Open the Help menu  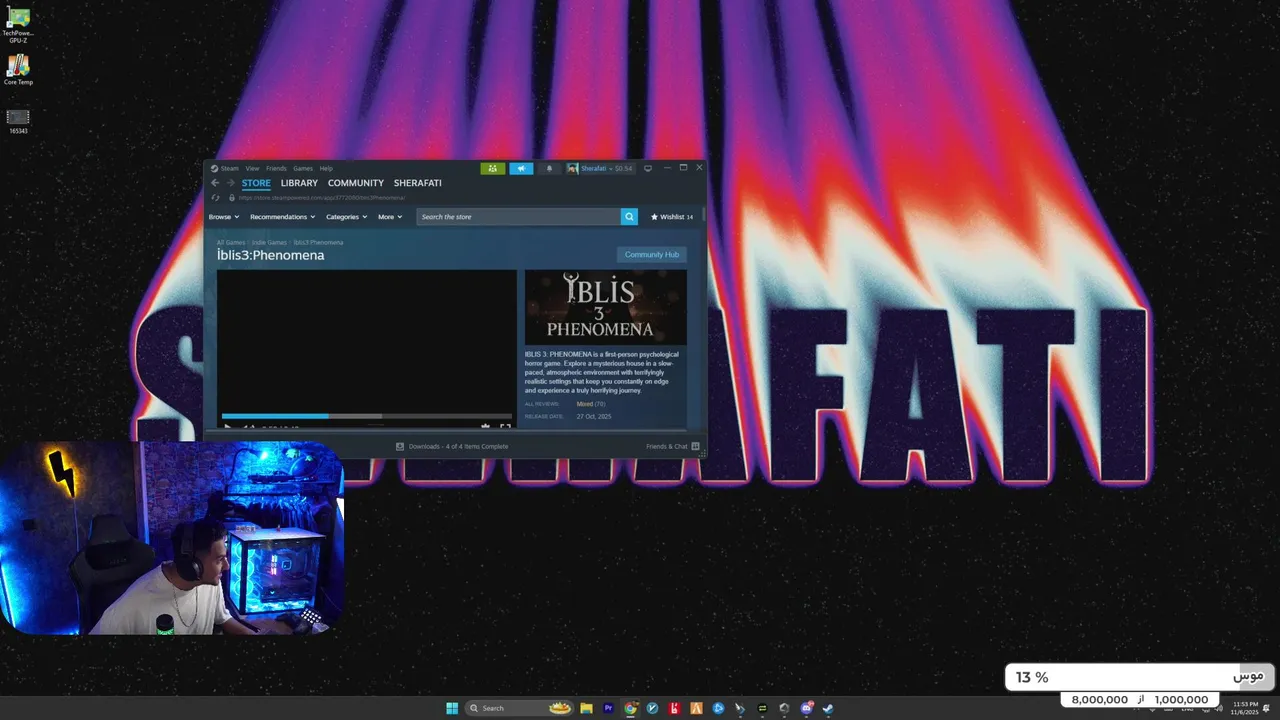[x=326, y=168]
